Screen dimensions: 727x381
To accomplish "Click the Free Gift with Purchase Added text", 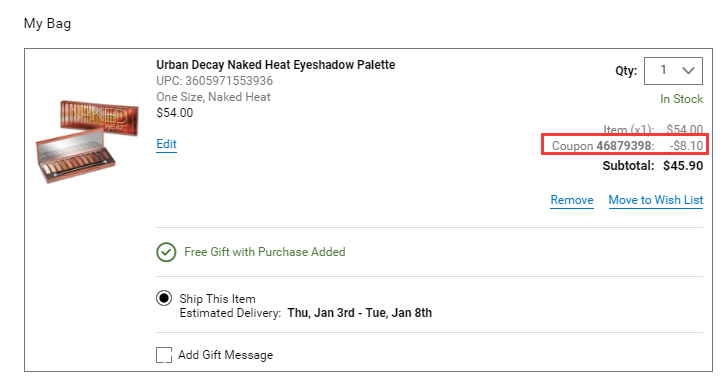I will pos(265,252).
